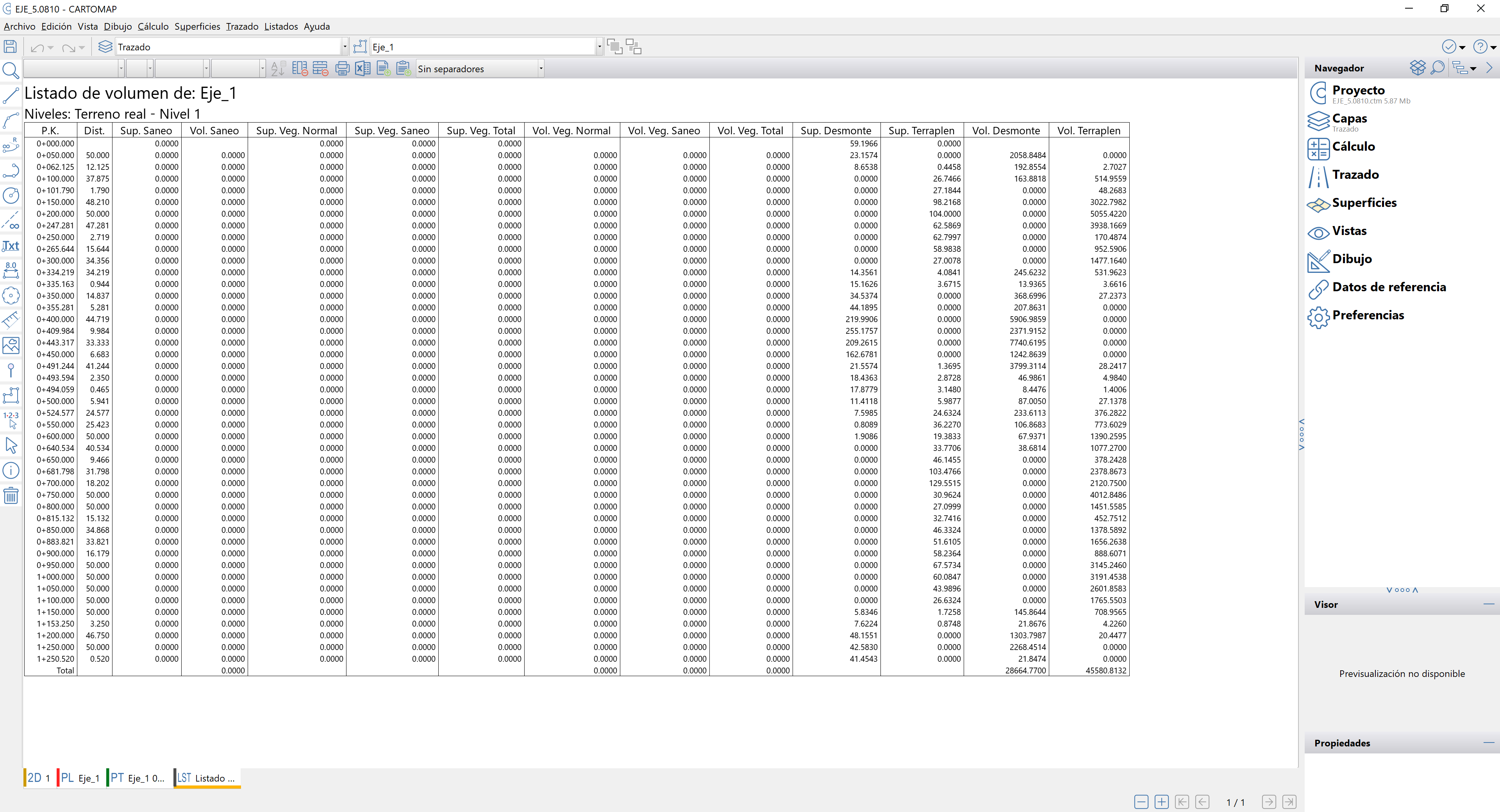The image size is (1500, 812).
Task: Zoom out with the minus button
Action: click(x=1141, y=802)
